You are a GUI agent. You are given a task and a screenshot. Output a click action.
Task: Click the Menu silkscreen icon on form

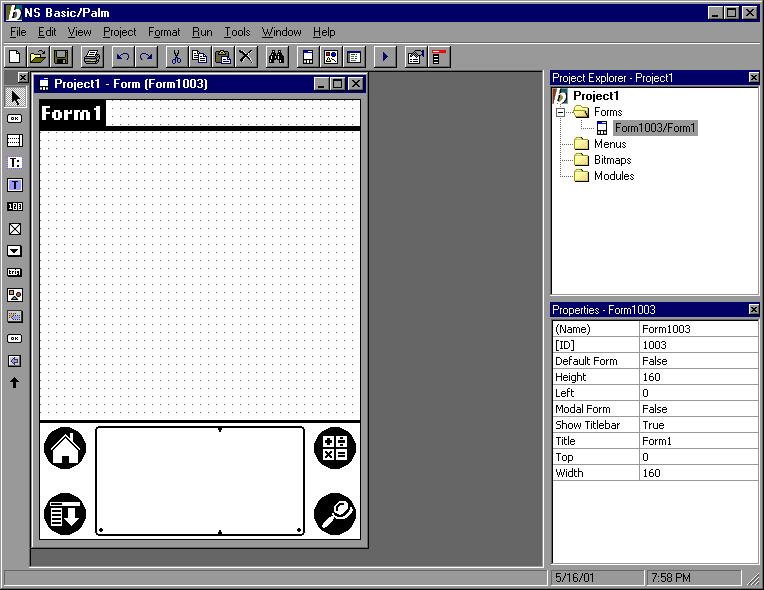pos(65,514)
